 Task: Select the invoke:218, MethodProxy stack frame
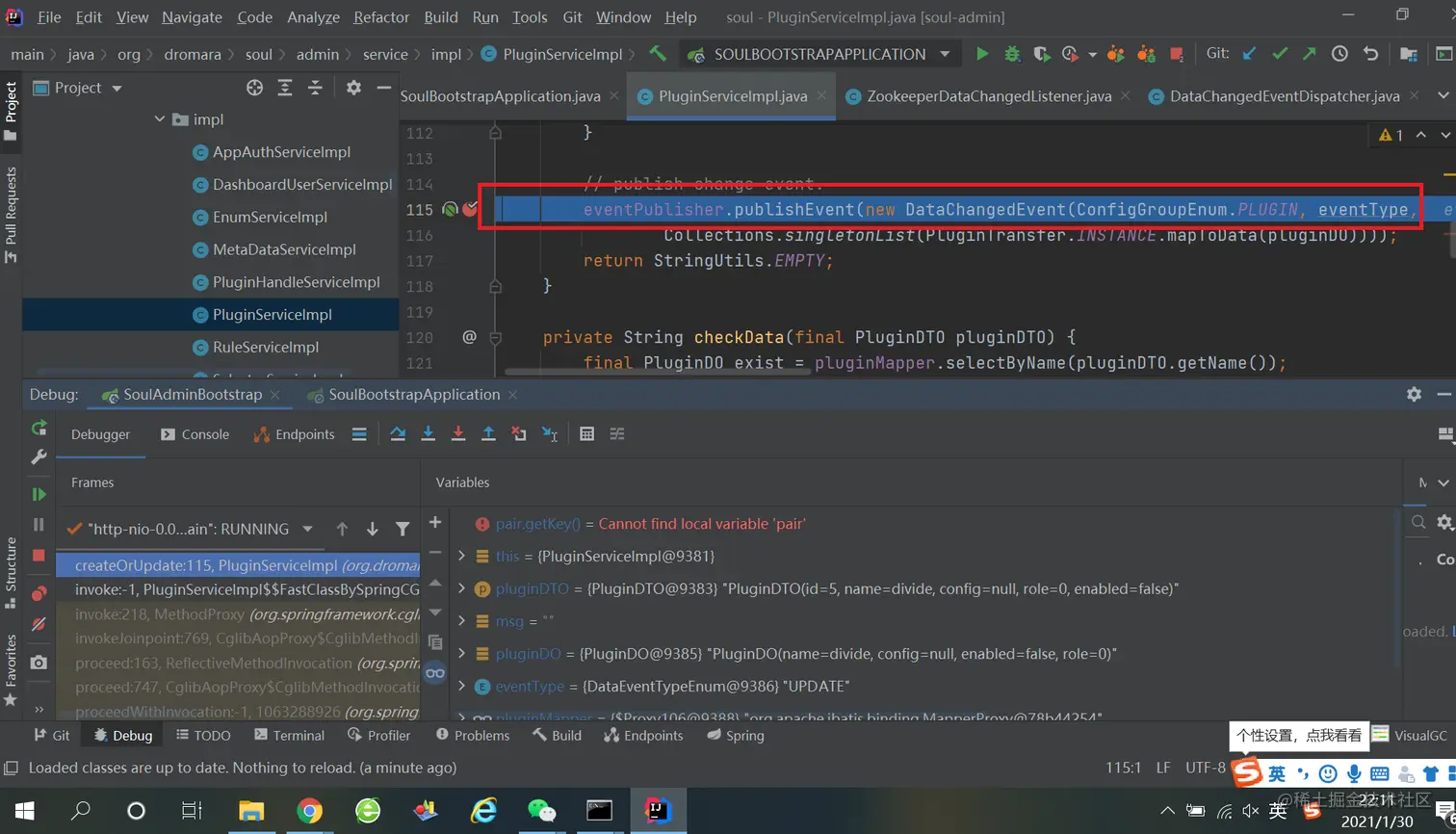tap(238, 613)
